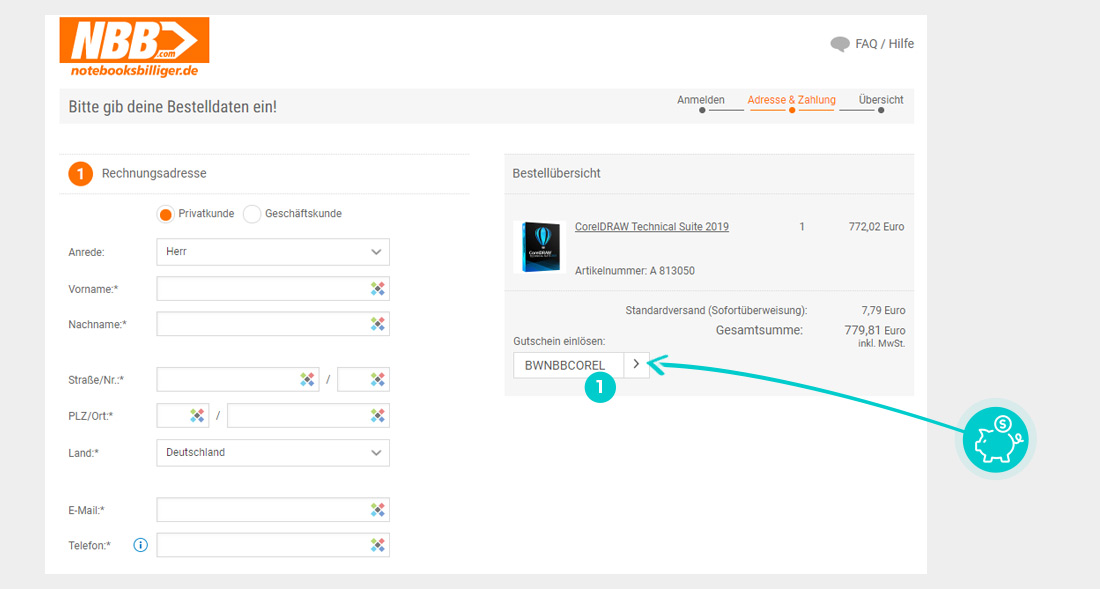Click the Gesamtsumme 779,81 Euro amount

pyautogui.click(x=874, y=330)
